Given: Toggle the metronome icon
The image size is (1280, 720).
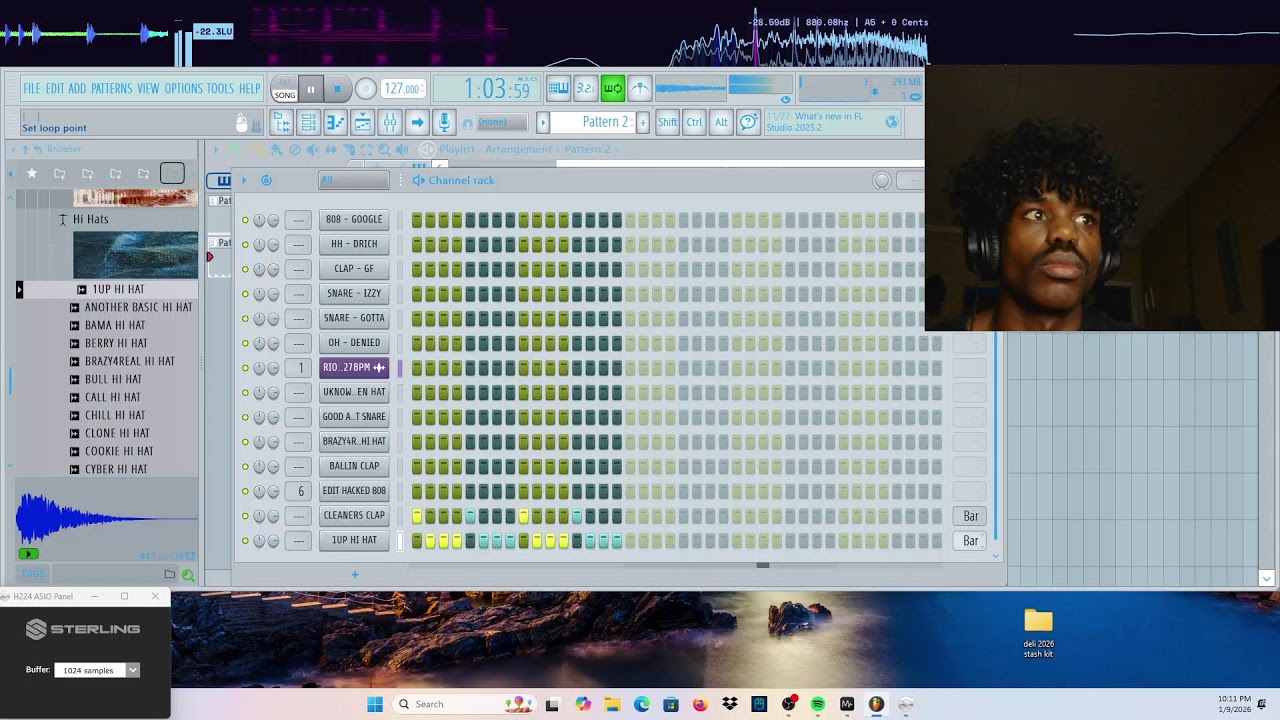Looking at the screenshot, I should (x=640, y=88).
